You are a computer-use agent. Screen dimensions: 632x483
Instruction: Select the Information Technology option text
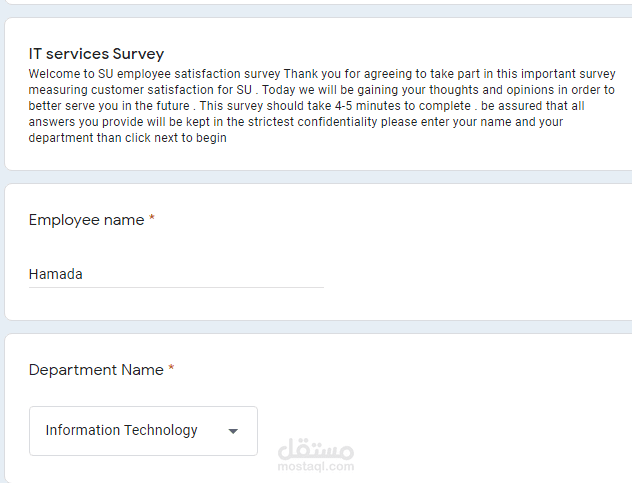tap(121, 431)
